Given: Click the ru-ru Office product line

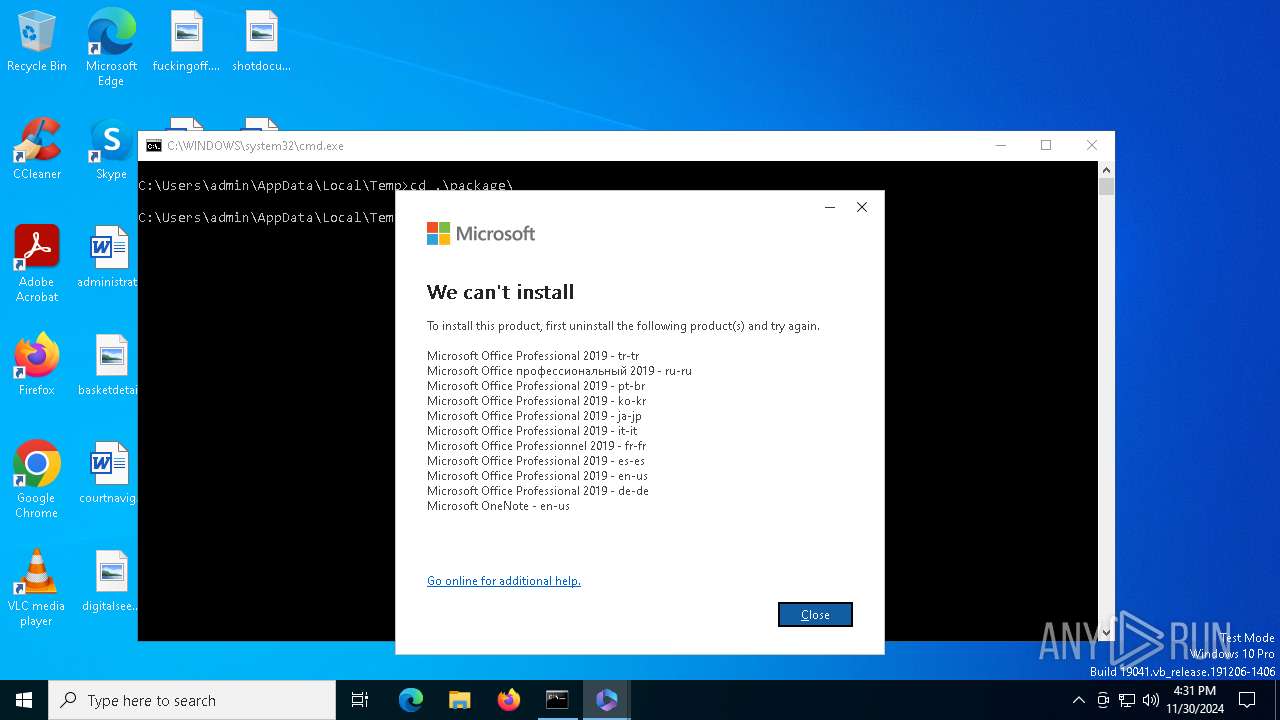Looking at the screenshot, I should coord(559,371).
